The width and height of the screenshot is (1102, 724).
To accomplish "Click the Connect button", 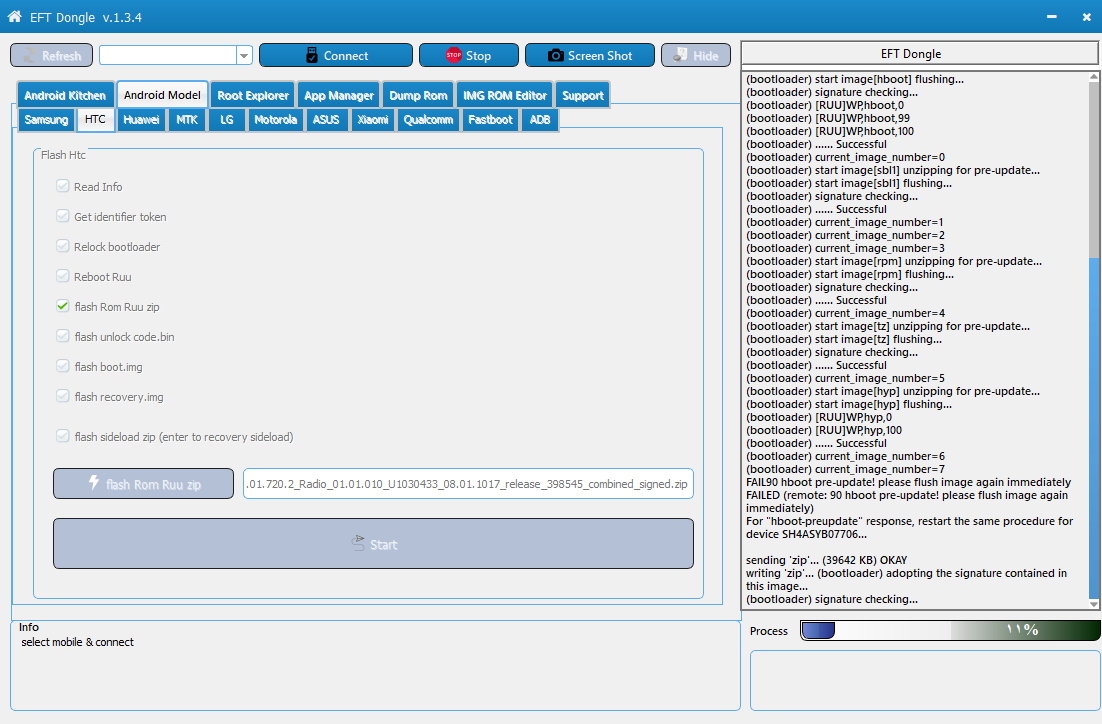I will coord(336,56).
